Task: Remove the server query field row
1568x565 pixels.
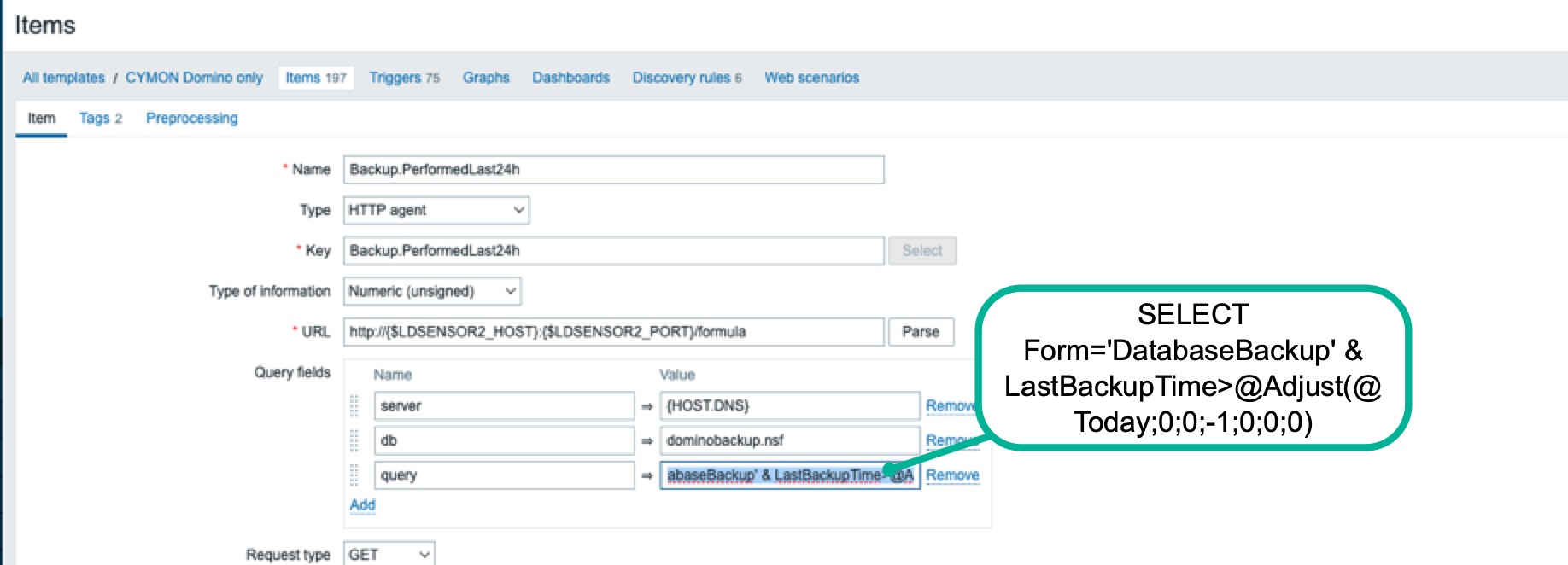Action: click(x=951, y=406)
